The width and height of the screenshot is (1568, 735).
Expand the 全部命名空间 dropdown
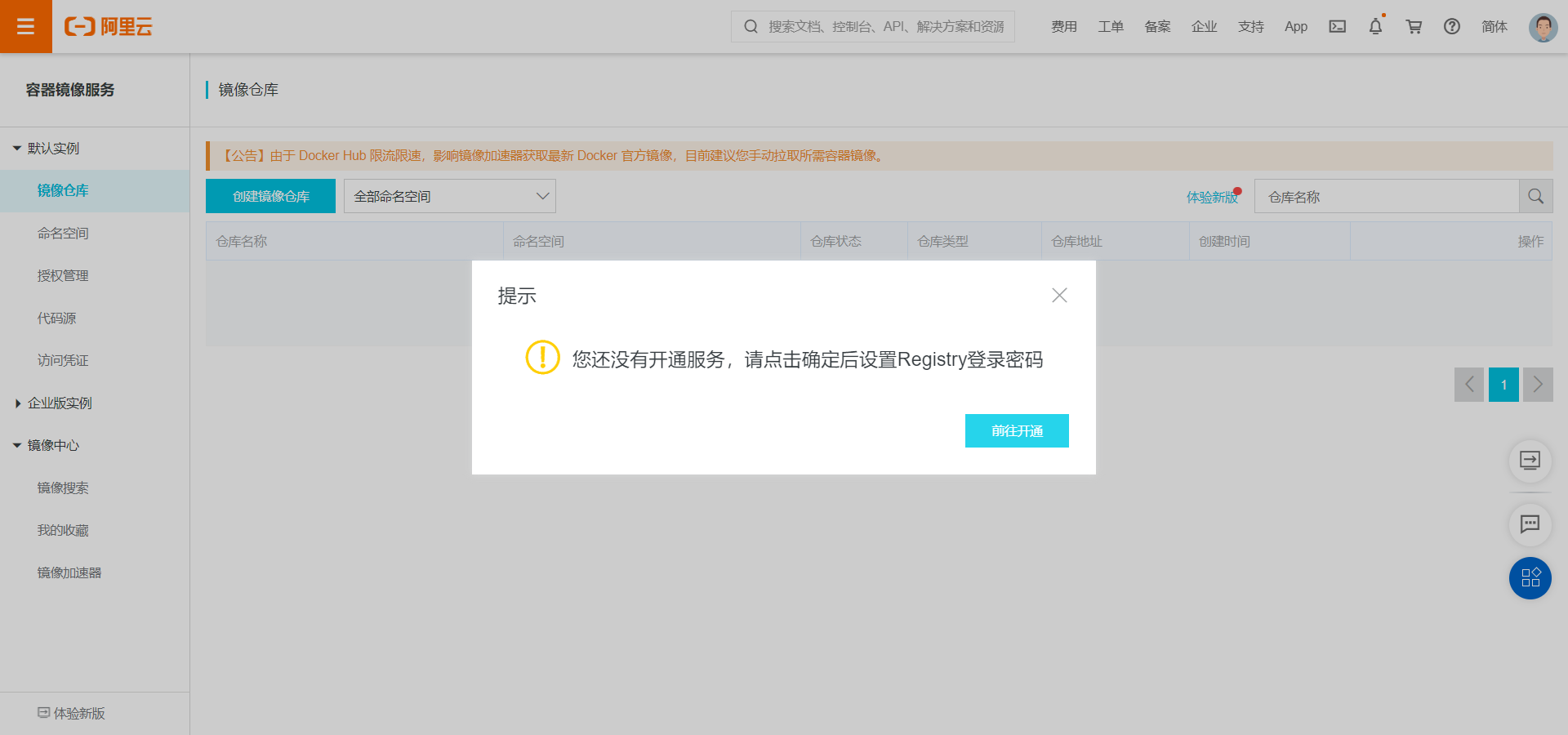coord(449,197)
